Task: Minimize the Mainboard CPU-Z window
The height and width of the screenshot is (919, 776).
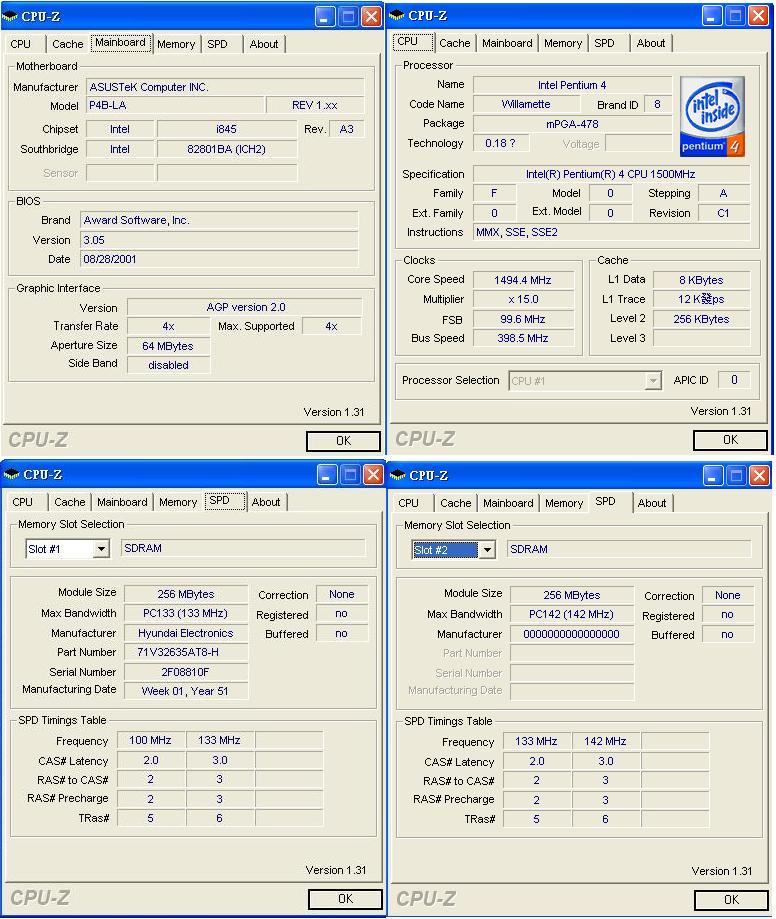Action: click(x=325, y=16)
